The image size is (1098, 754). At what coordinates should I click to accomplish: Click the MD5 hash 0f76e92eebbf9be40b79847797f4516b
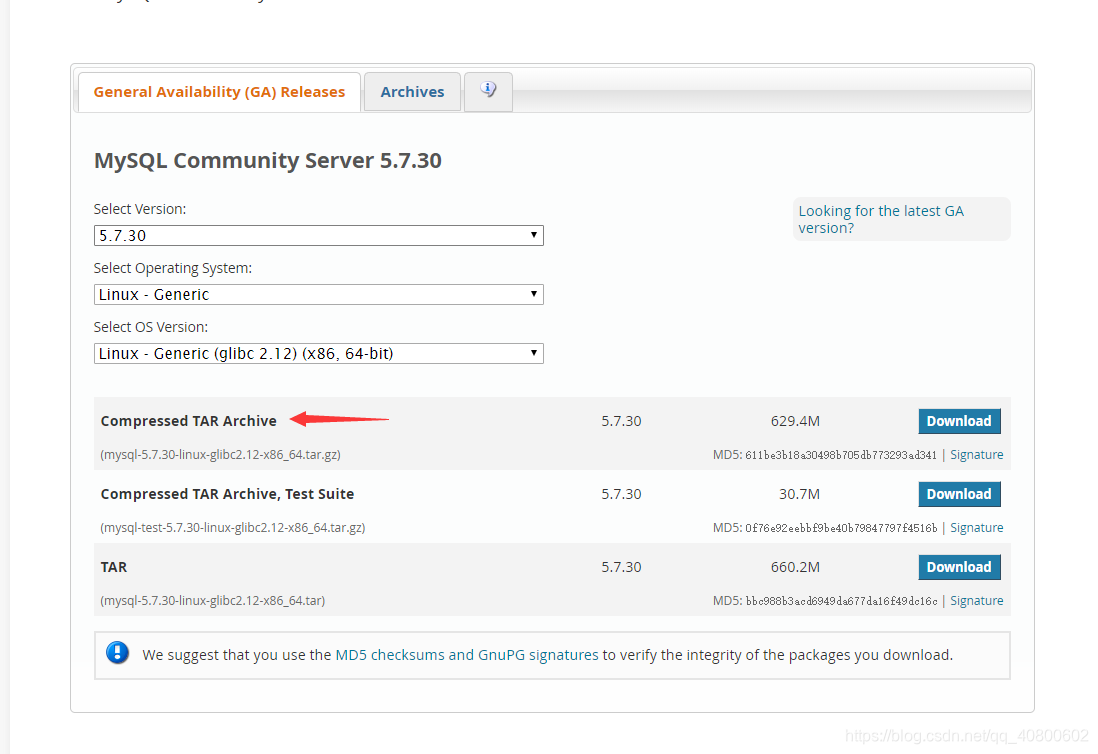coord(840,528)
